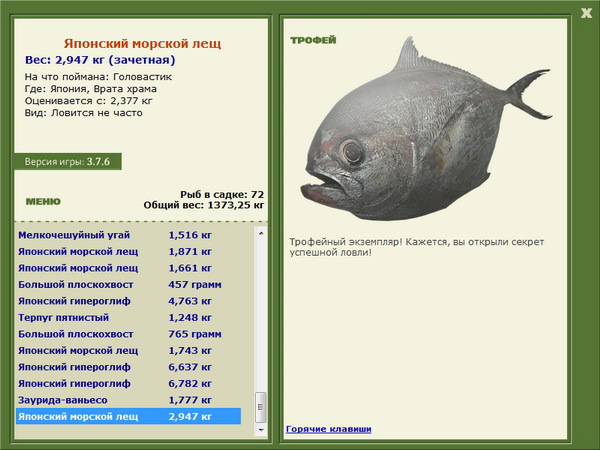Open the МЕНЮ button
600x450 pixels.
click(x=43, y=202)
